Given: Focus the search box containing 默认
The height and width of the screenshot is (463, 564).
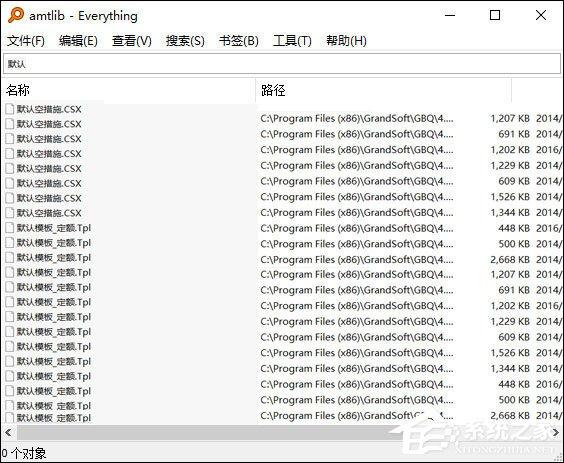Looking at the screenshot, I should point(282,64).
